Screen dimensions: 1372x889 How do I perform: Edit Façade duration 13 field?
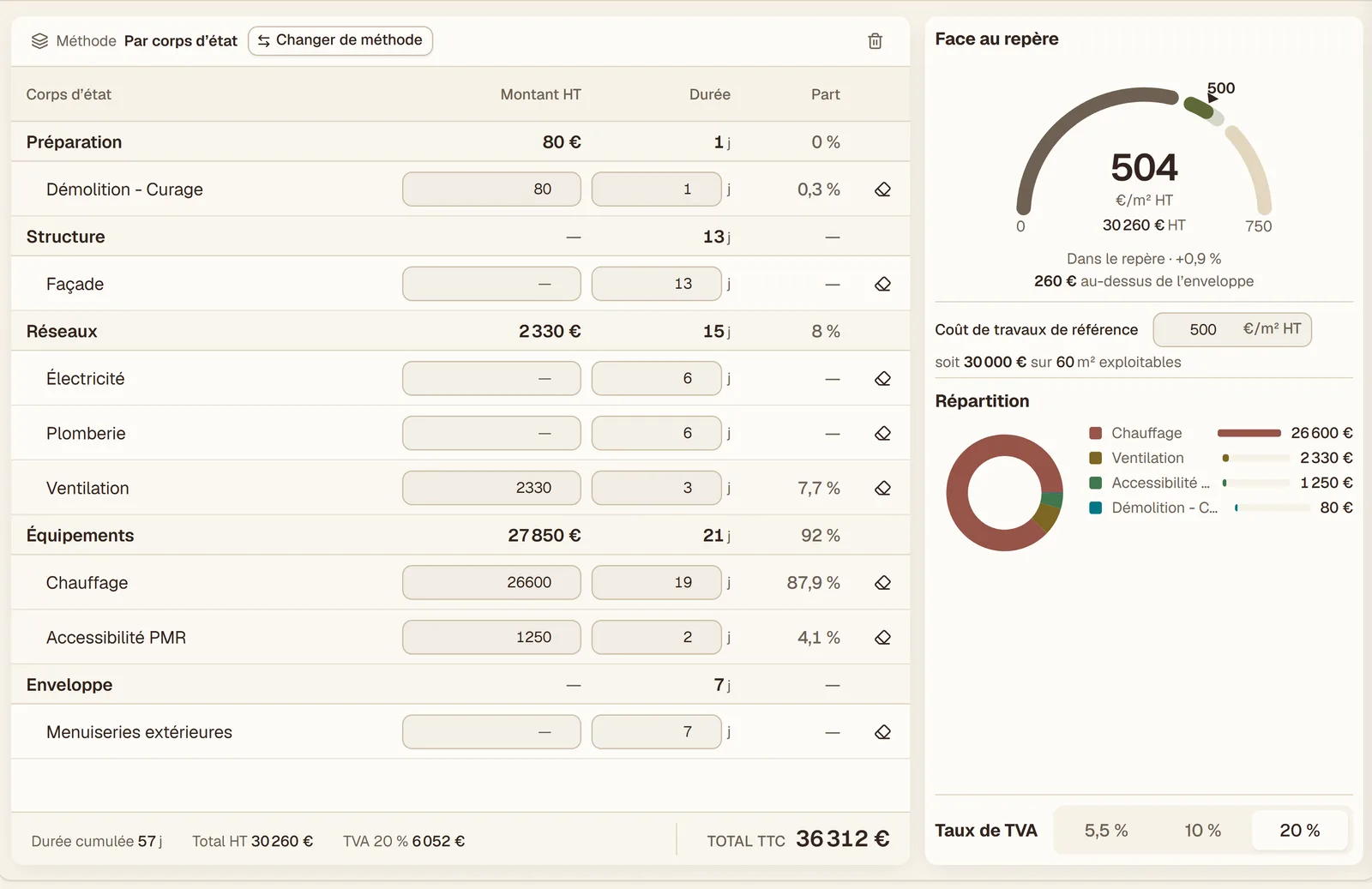point(657,284)
